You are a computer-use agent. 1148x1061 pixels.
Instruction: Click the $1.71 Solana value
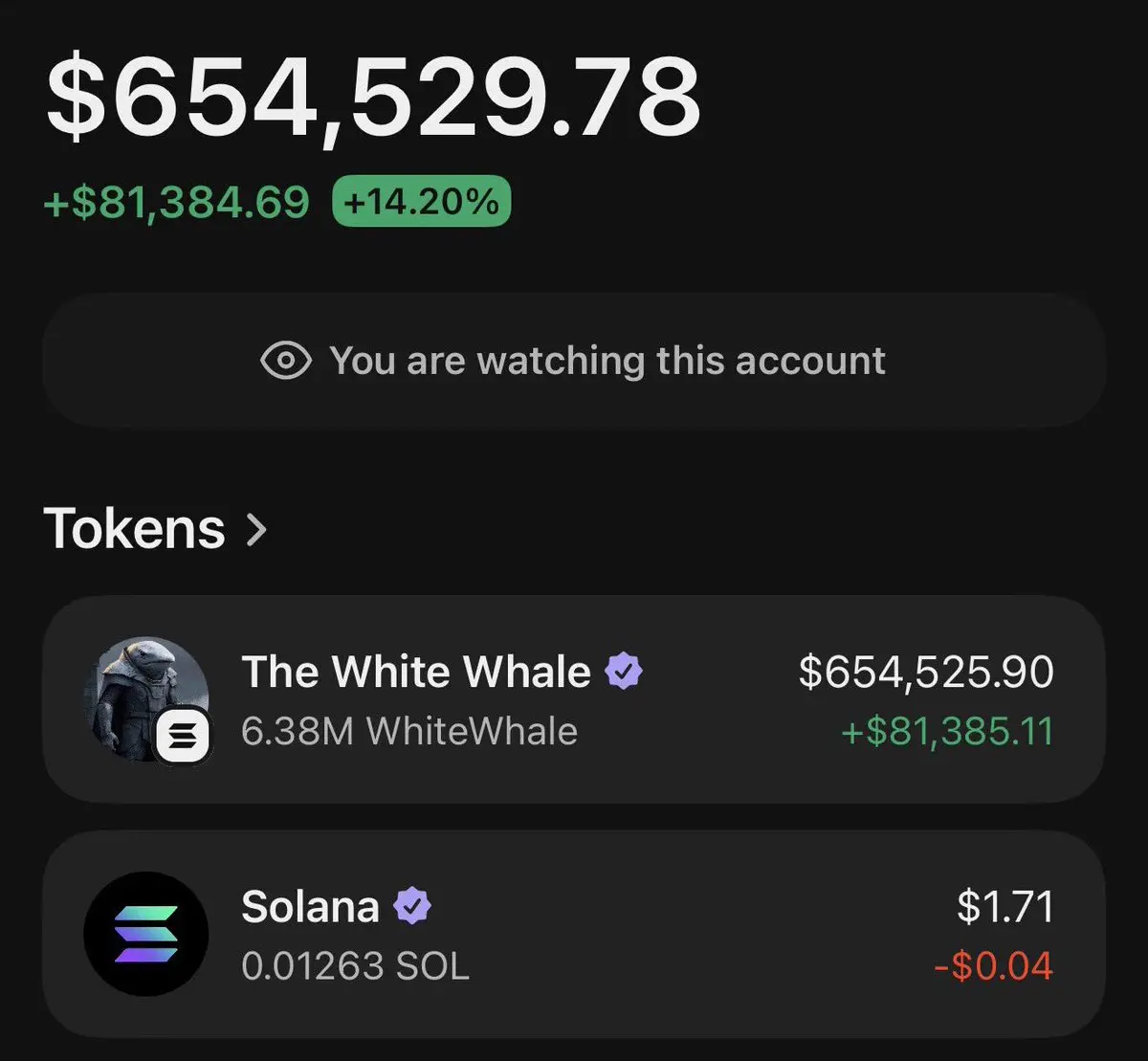click(x=1005, y=906)
